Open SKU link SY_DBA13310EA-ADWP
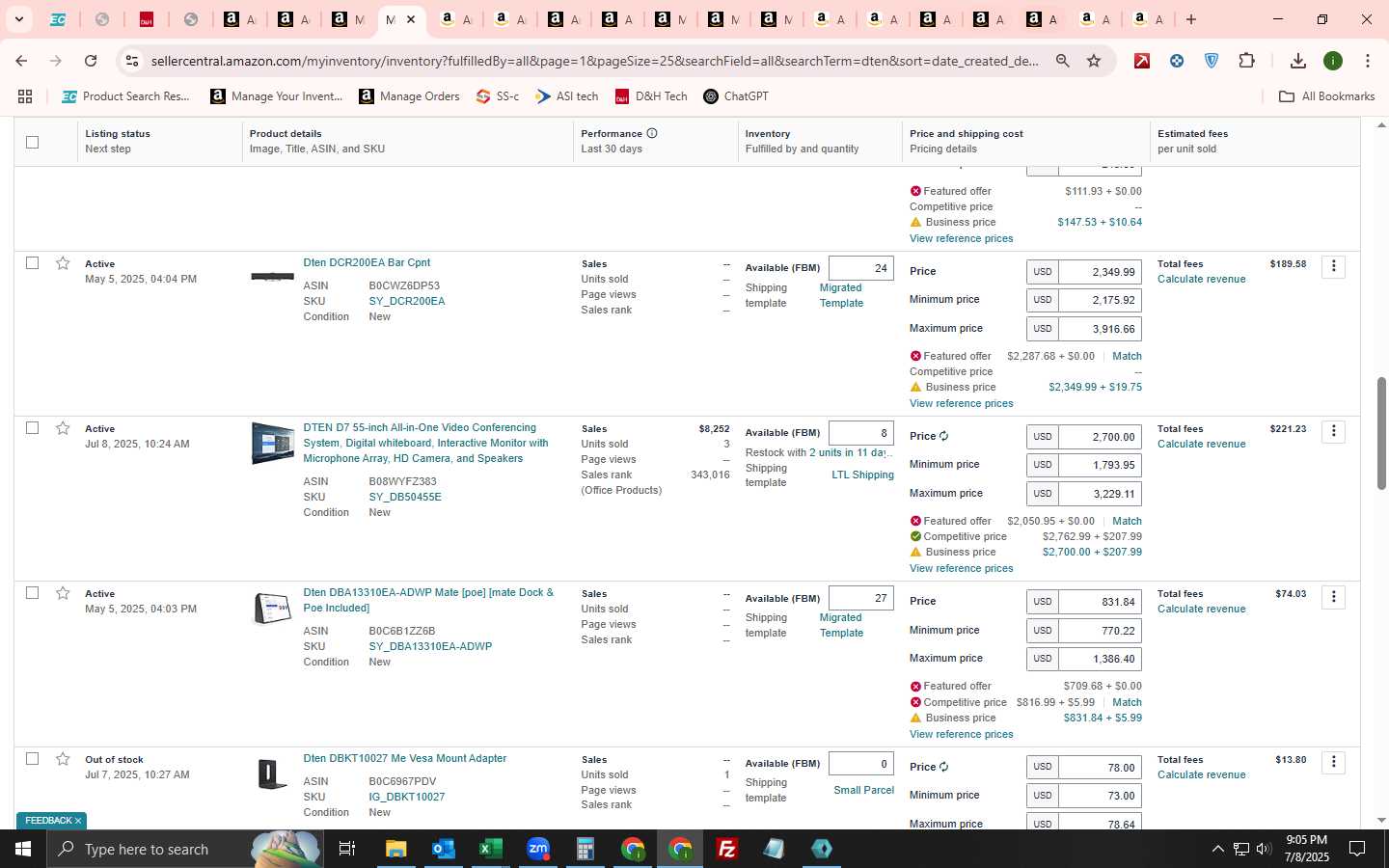This screenshot has height=868, width=1389. pos(430,646)
